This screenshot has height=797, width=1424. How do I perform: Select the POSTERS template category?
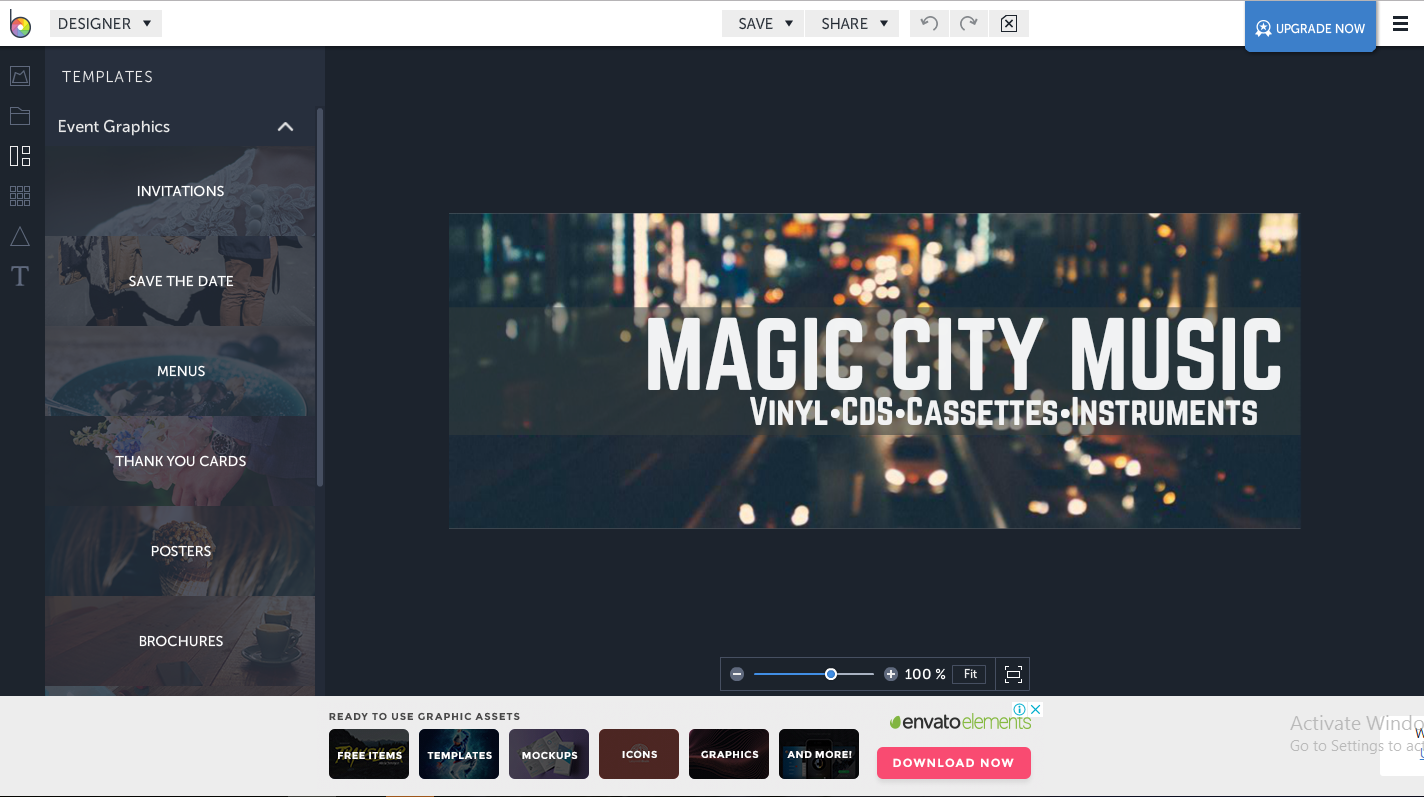coord(180,551)
